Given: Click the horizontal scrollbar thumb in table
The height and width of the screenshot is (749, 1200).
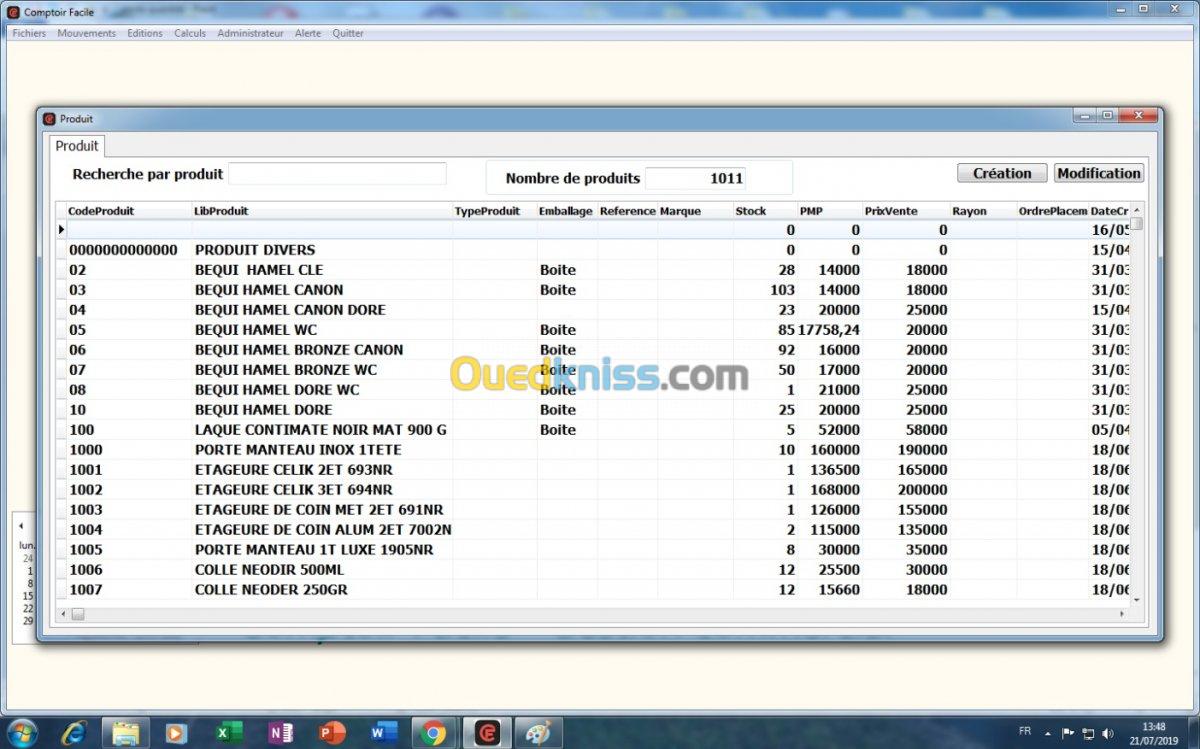Looking at the screenshot, I should [x=78, y=614].
